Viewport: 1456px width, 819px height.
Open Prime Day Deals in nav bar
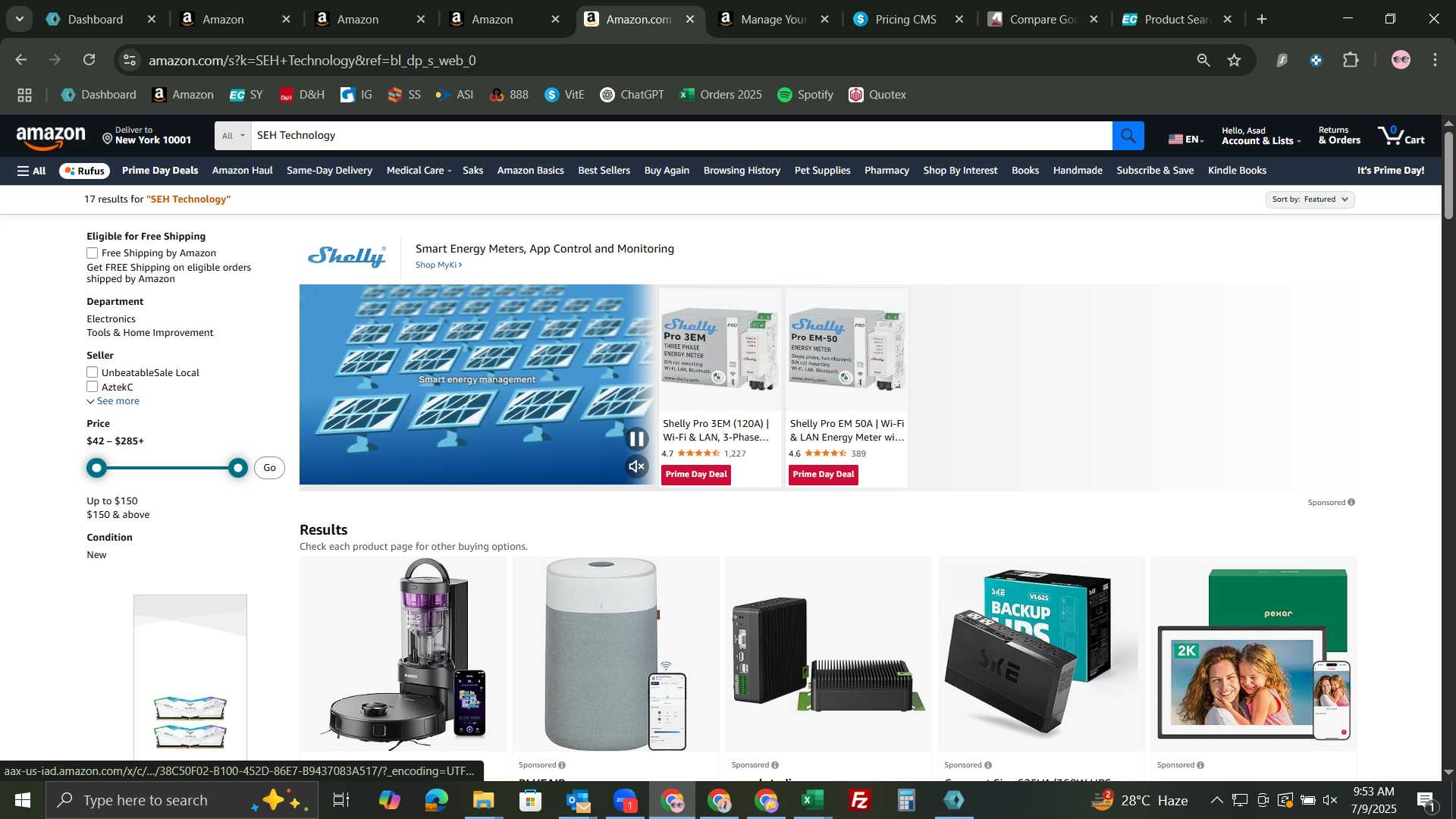coord(160,171)
